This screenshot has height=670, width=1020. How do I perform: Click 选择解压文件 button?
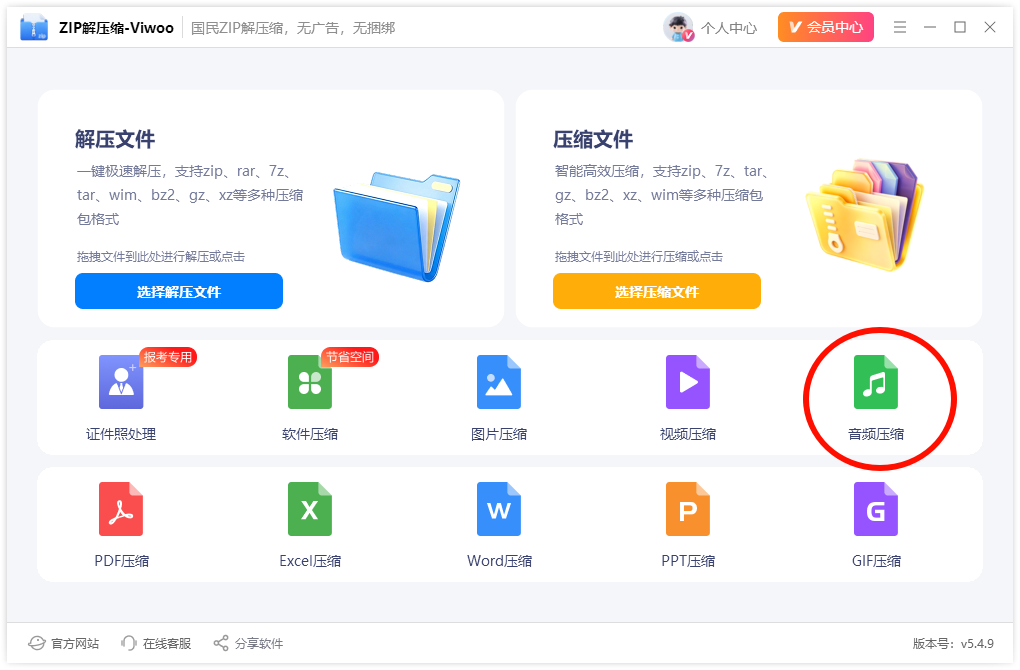[179, 291]
